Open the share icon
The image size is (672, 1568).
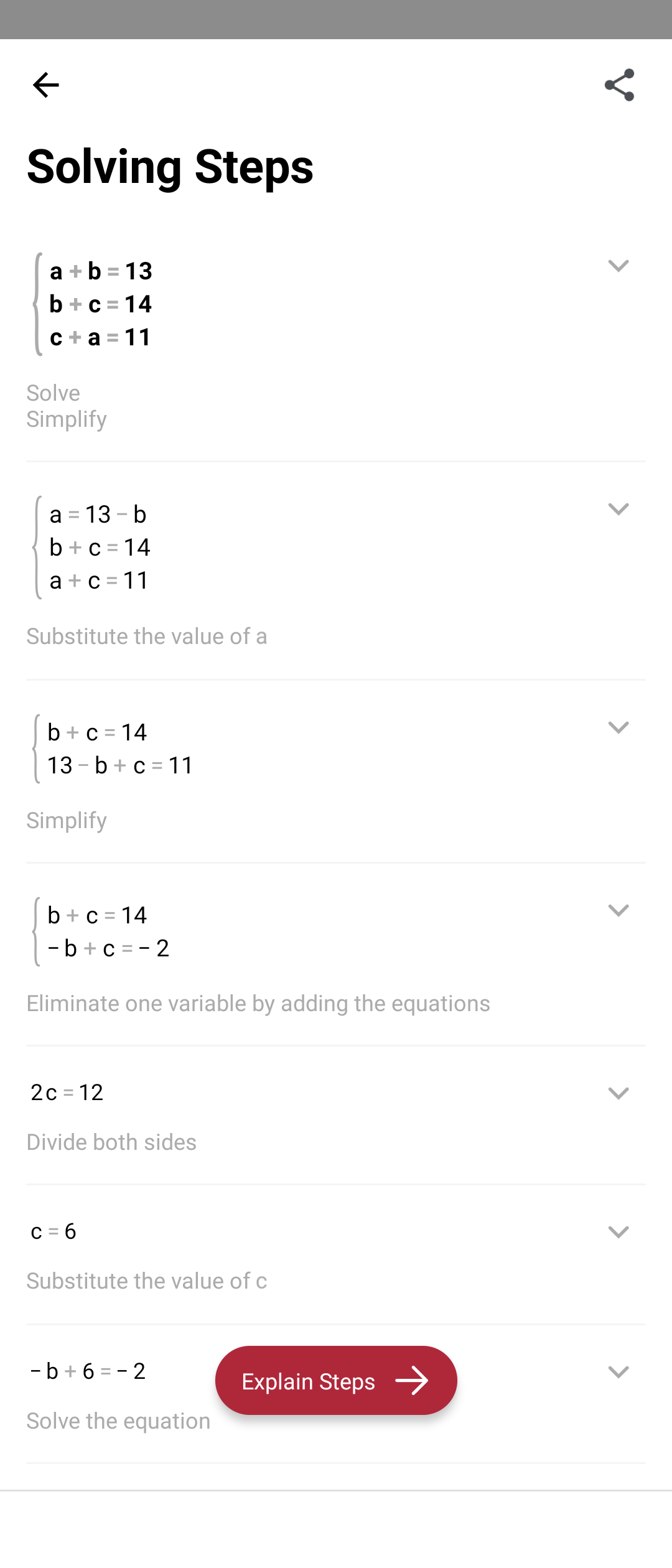[x=619, y=85]
